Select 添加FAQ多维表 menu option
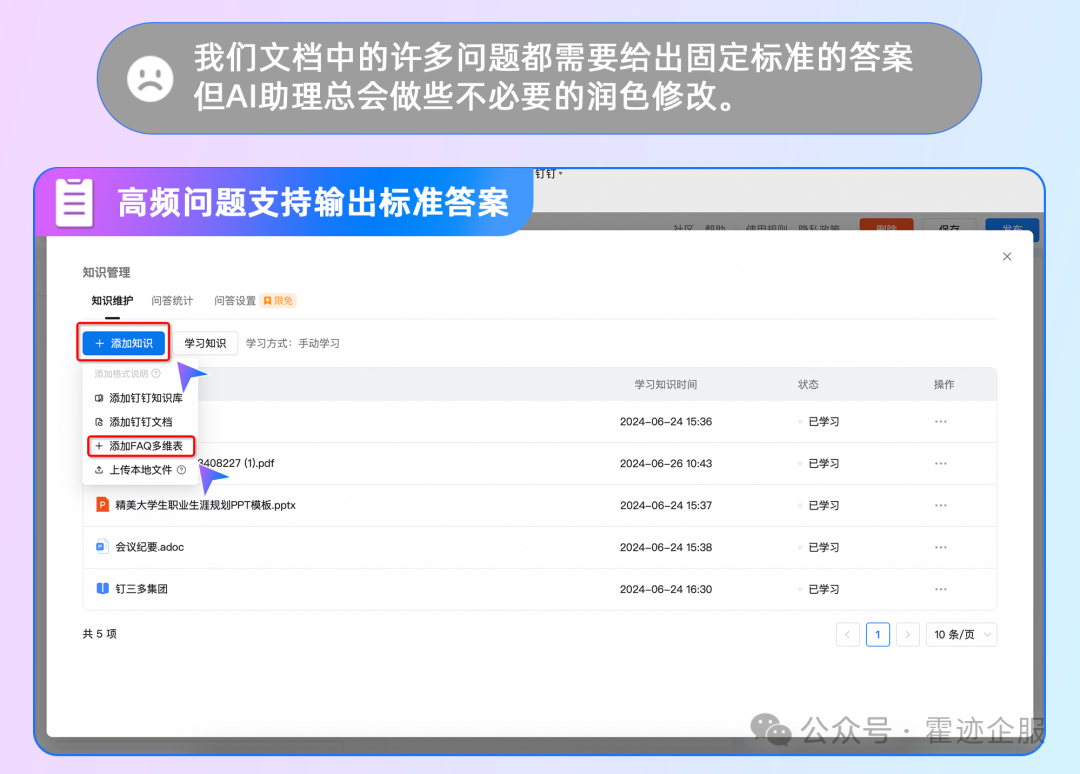The height and width of the screenshot is (774, 1080). coord(145,446)
